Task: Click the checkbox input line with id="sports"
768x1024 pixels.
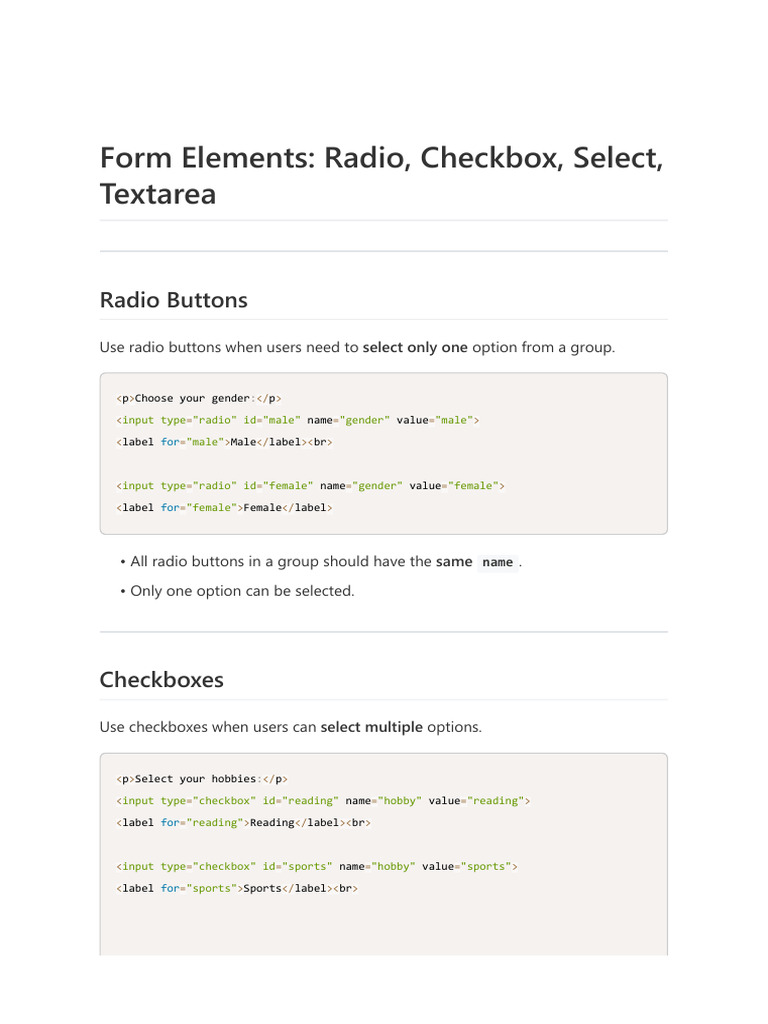Action: 317,867
